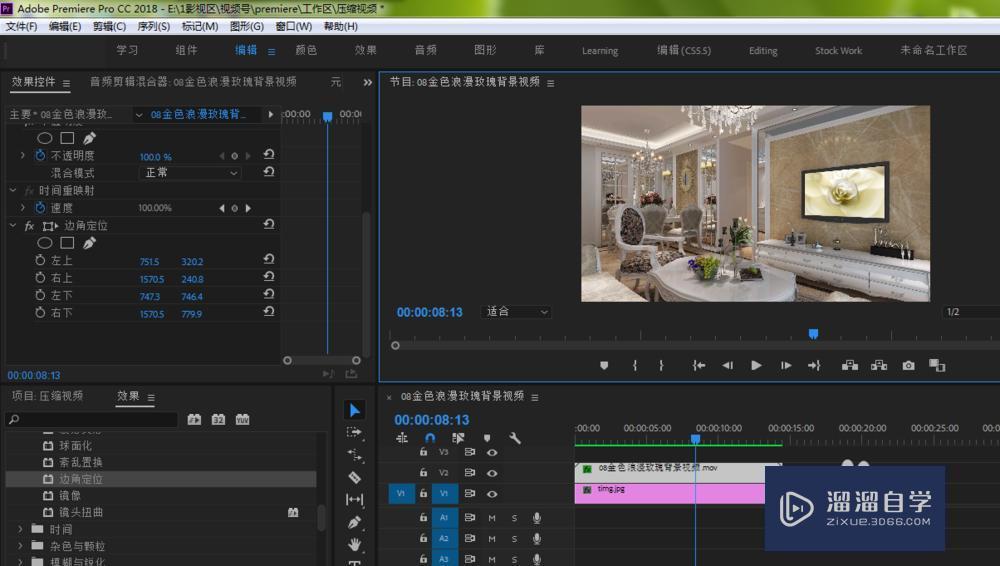Screen dimensions: 1000x566
Task: Click Go to In point button
Action: click(699, 366)
